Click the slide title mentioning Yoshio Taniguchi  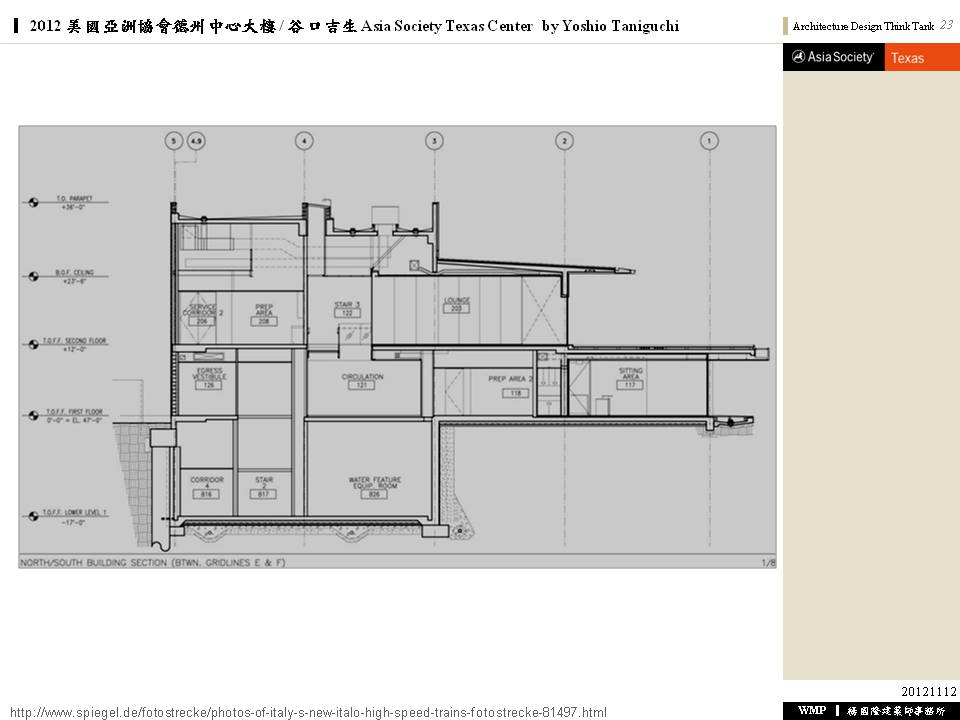354,26
